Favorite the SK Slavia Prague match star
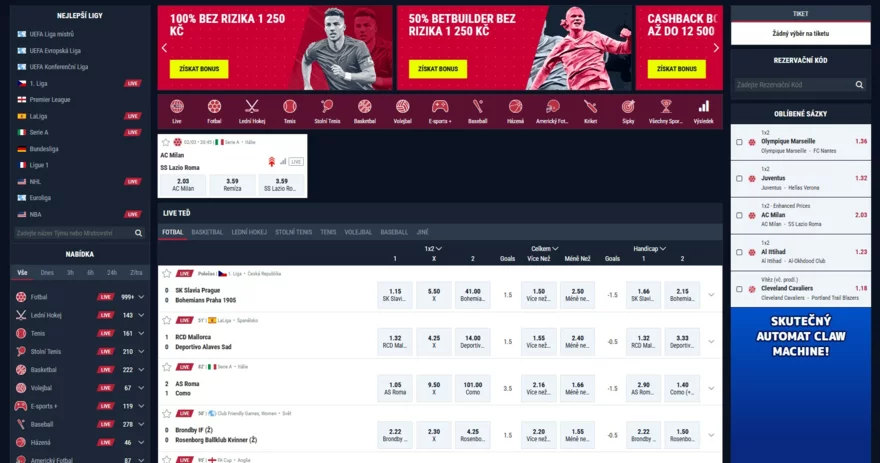Viewport: 880px width, 463px height. coord(167,273)
